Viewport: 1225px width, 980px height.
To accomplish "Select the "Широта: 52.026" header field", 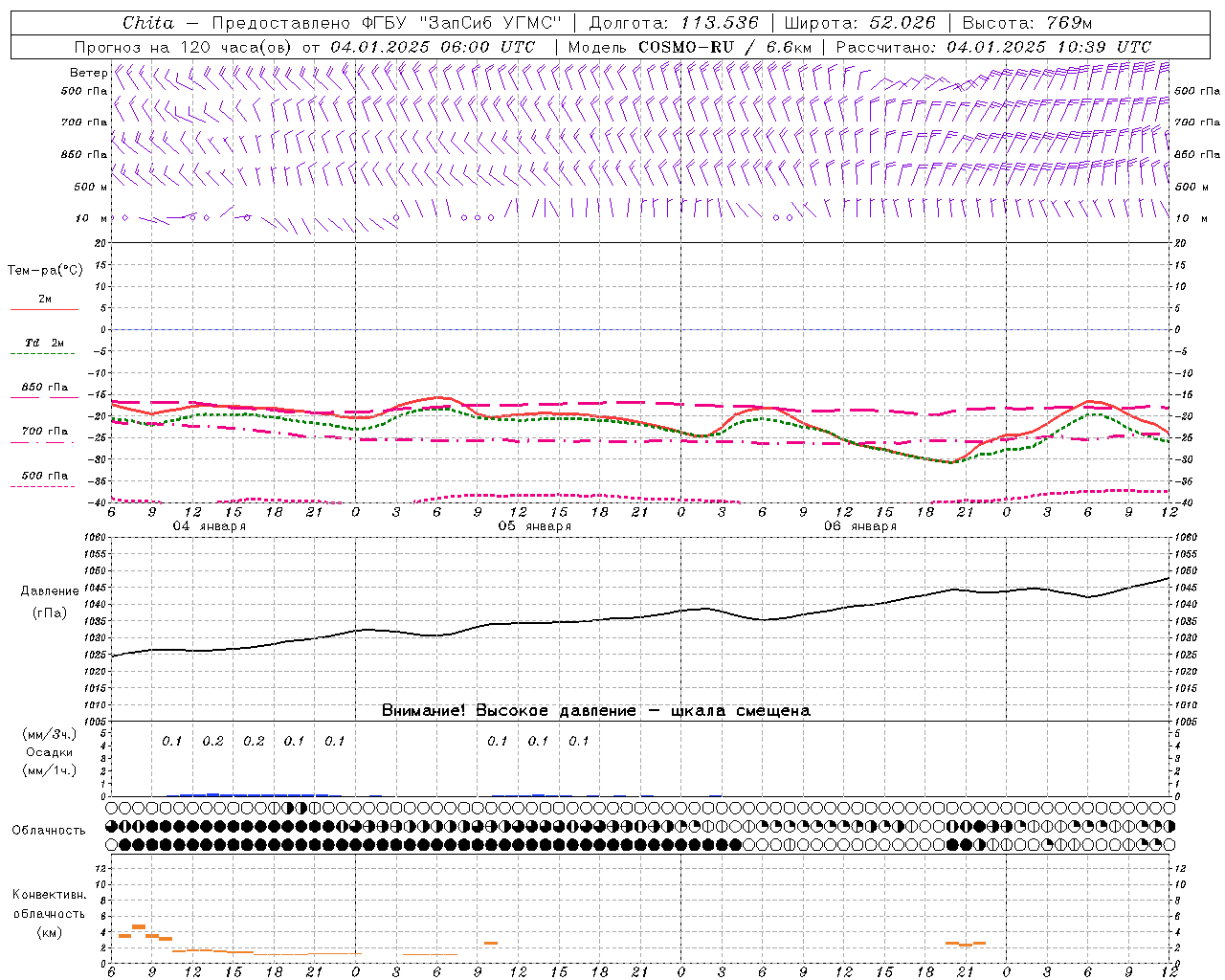I will click(x=859, y=23).
